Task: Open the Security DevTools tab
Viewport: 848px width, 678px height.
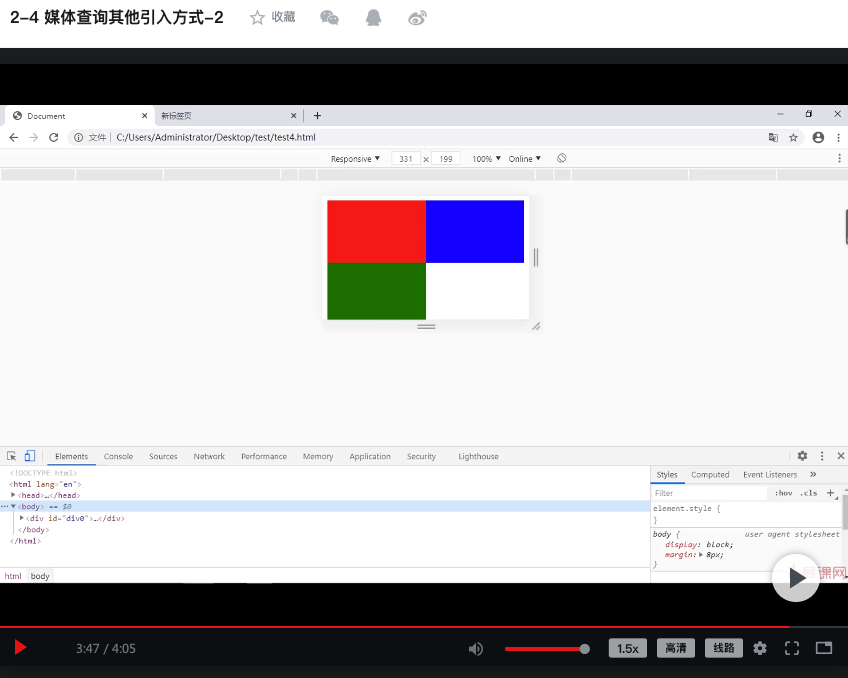Action: (x=421, y=456)
